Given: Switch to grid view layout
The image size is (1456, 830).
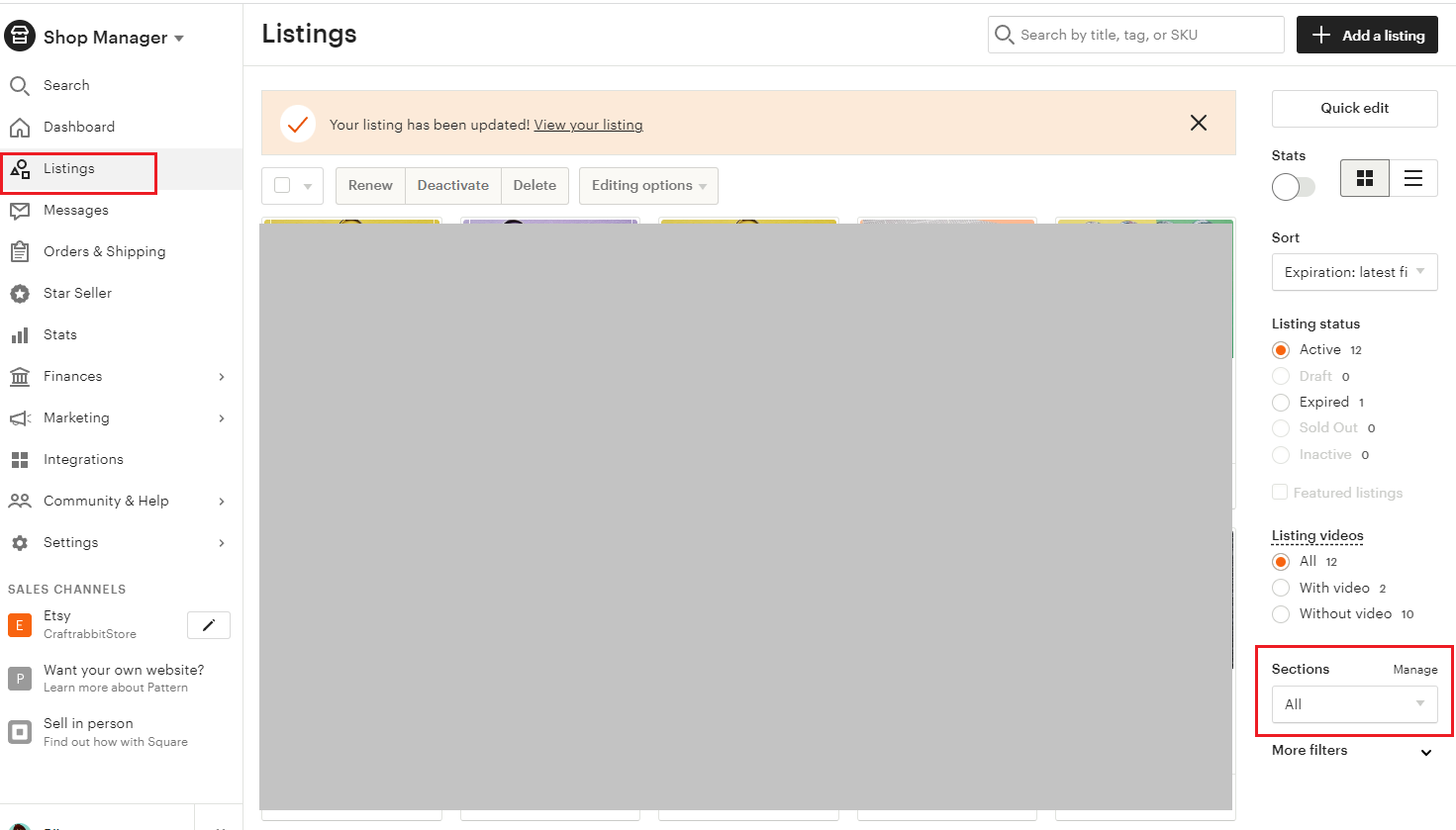Looking at the screenshot, I should (1365, 178).
